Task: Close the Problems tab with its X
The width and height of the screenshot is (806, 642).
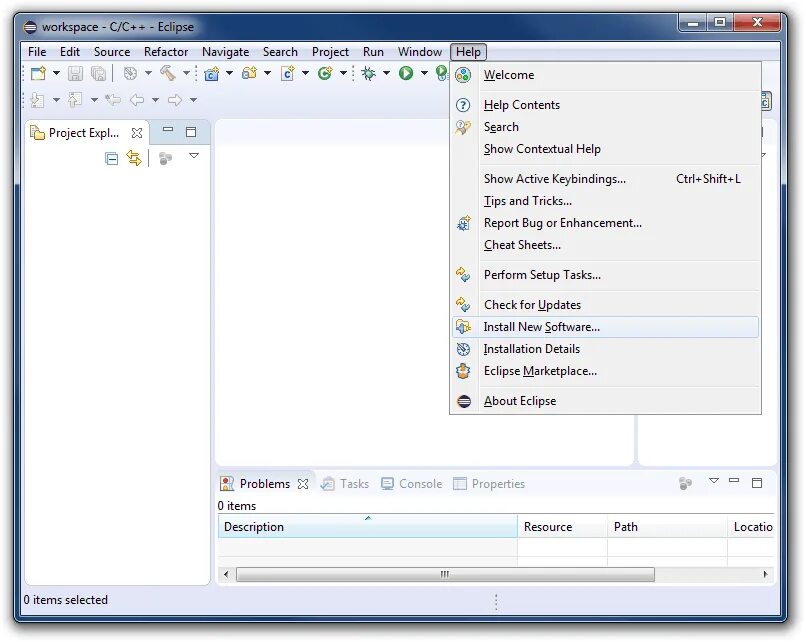Action: (303, 484)
